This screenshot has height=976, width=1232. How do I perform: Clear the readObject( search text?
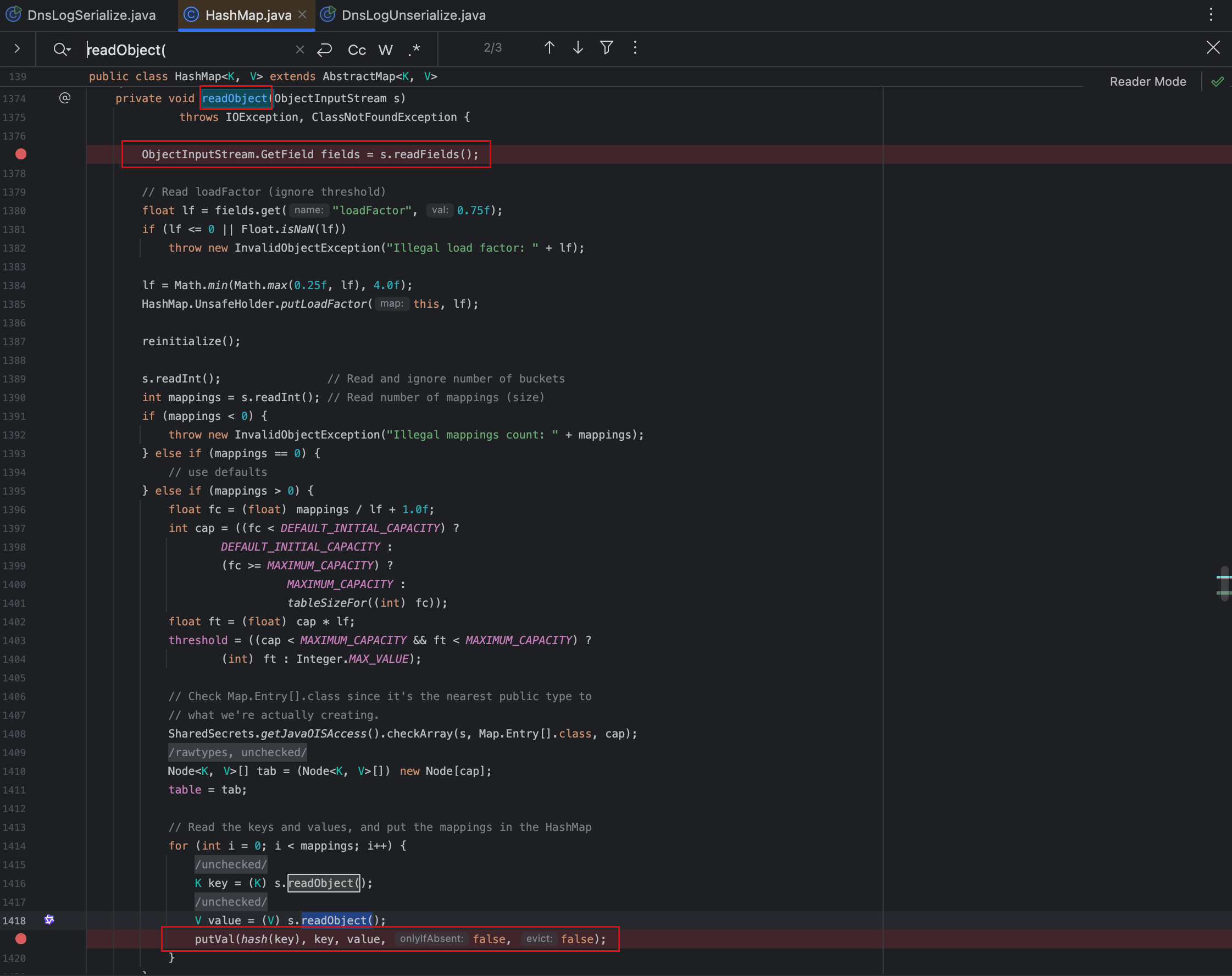click(299, 49)
